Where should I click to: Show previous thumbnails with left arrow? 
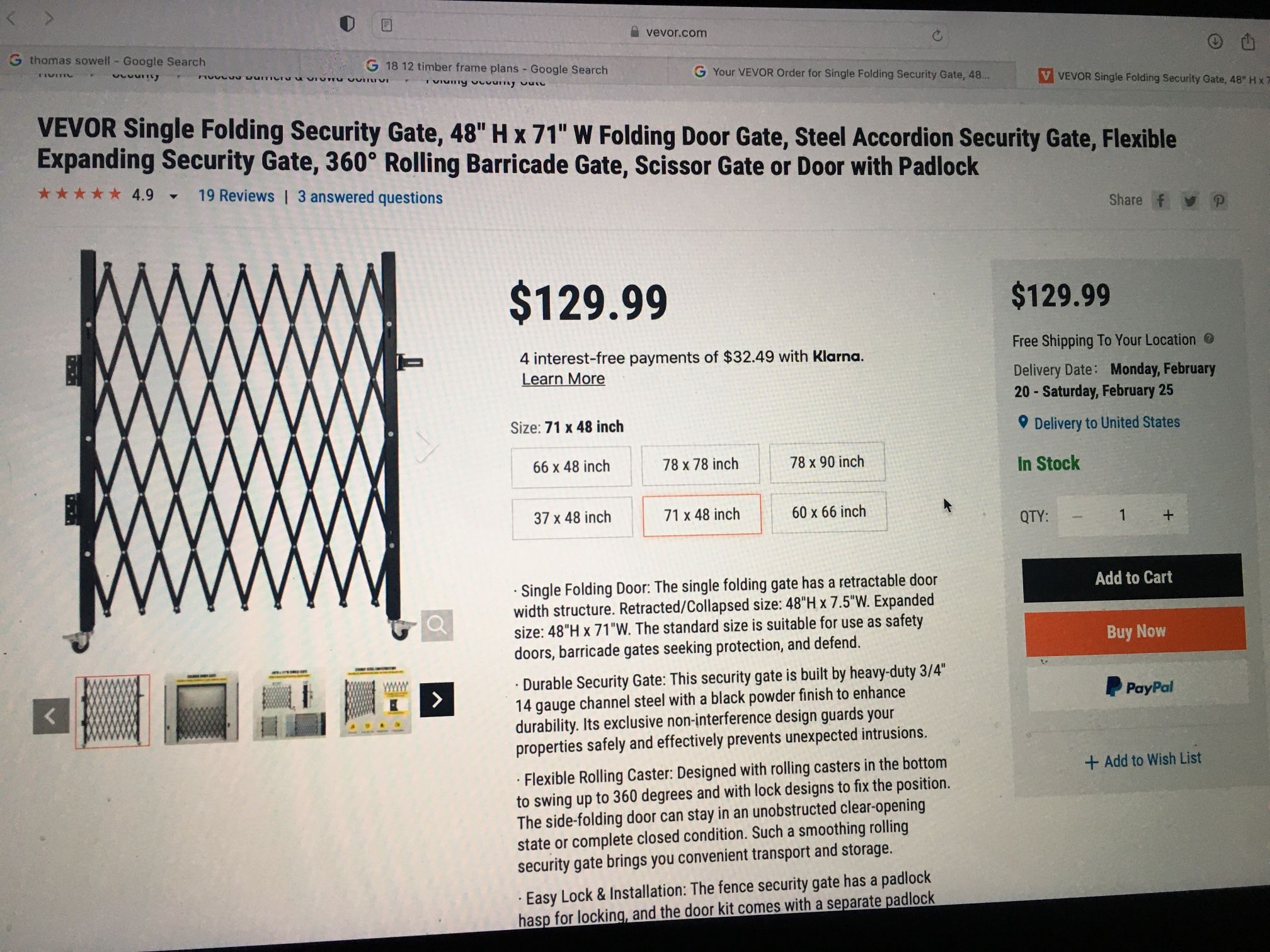coord(51,716)
